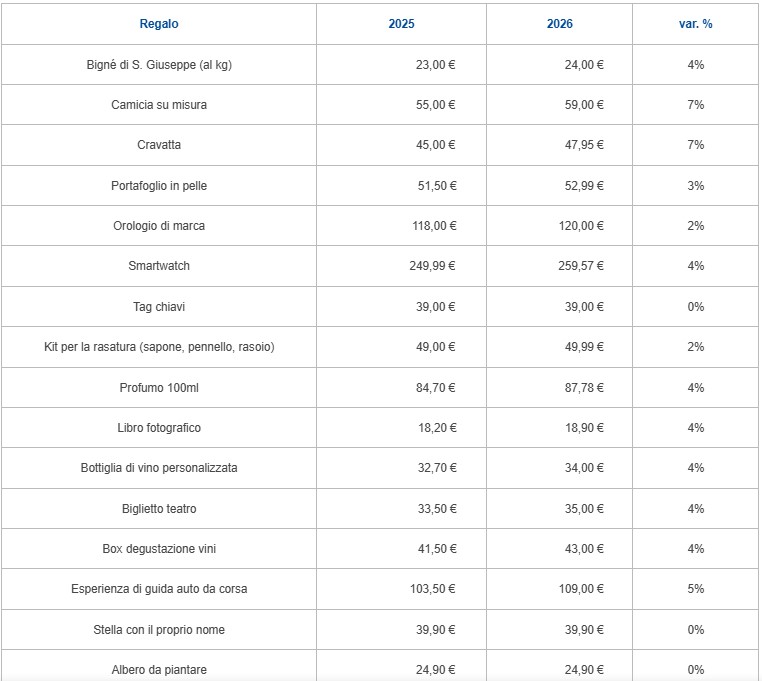This screenshot has width=762, height=681.
Task: Click the Profumo 100ml 2026 price 87,78 €
Action: tap(581, 388)
